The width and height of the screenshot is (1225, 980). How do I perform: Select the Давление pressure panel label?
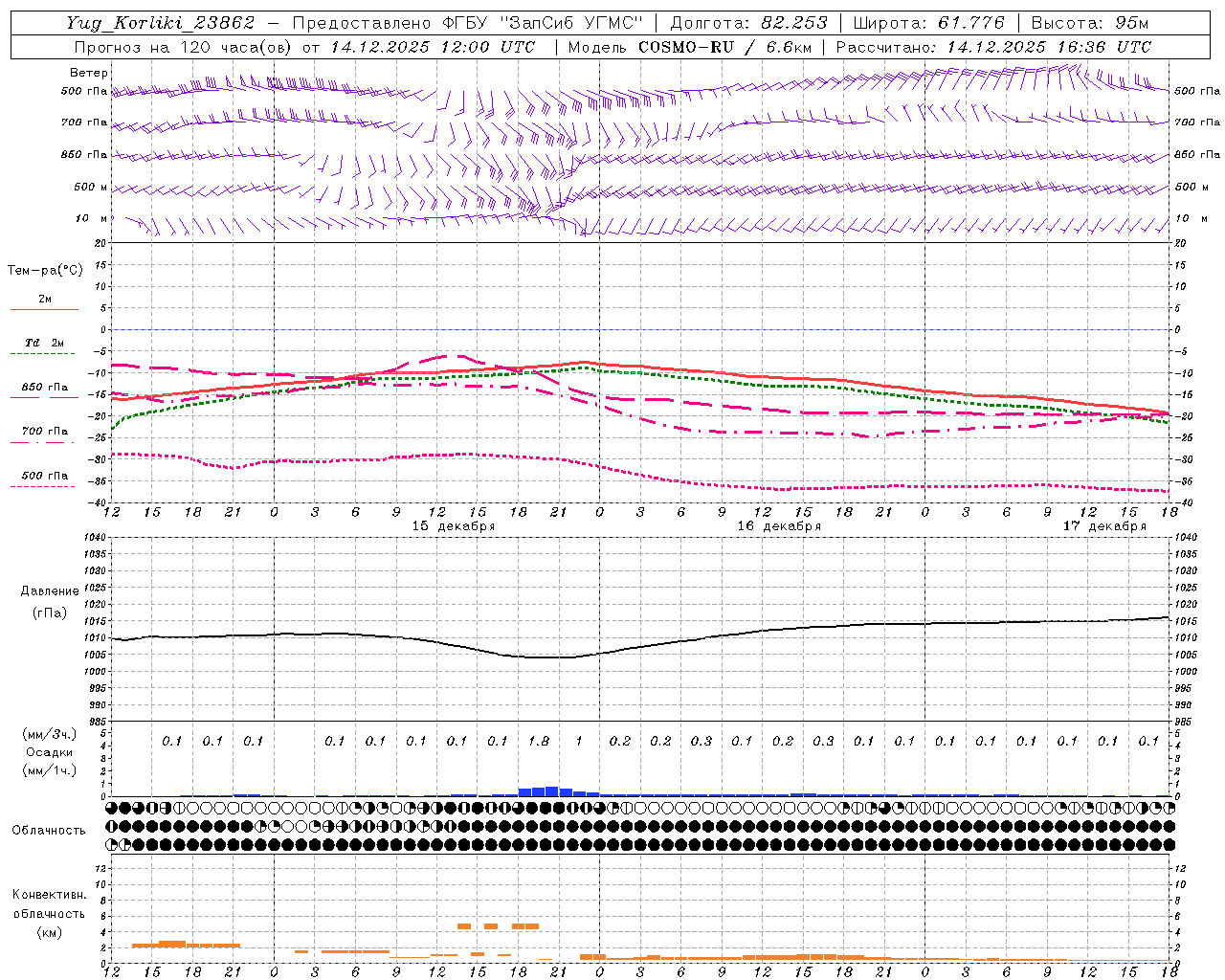click(x=50, y=591)
